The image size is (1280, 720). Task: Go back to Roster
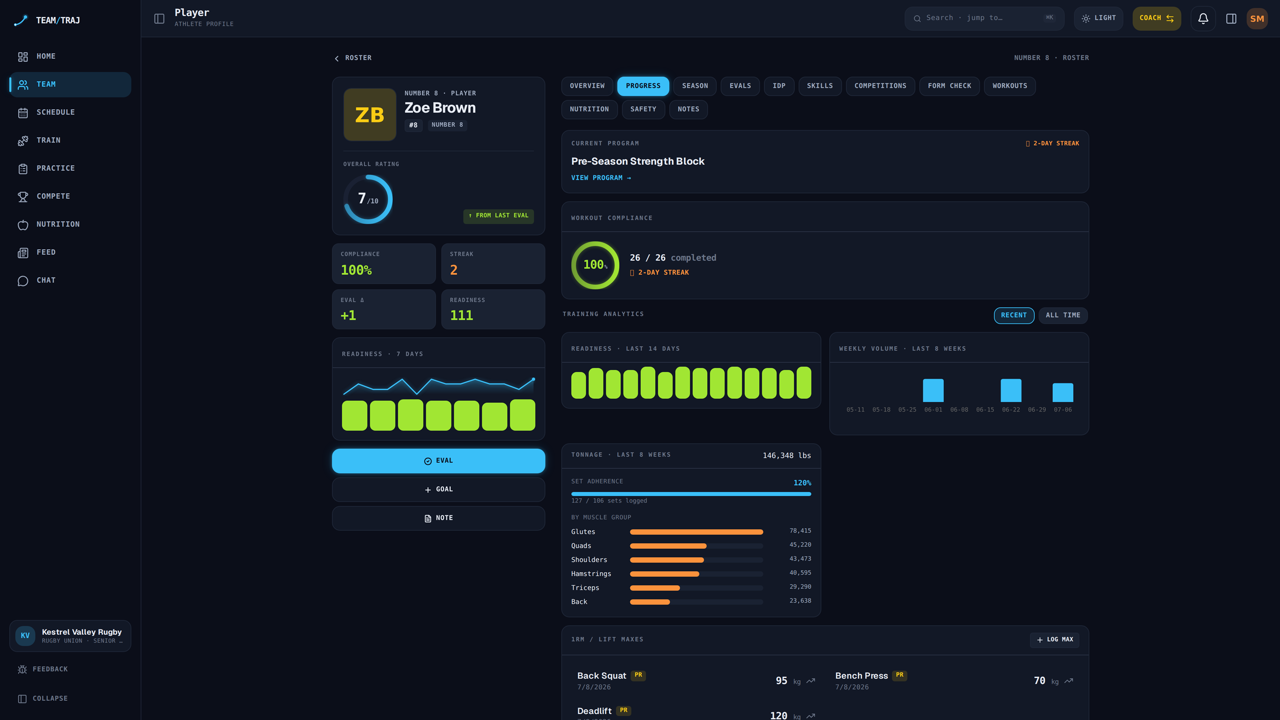(x=352, y=58)
